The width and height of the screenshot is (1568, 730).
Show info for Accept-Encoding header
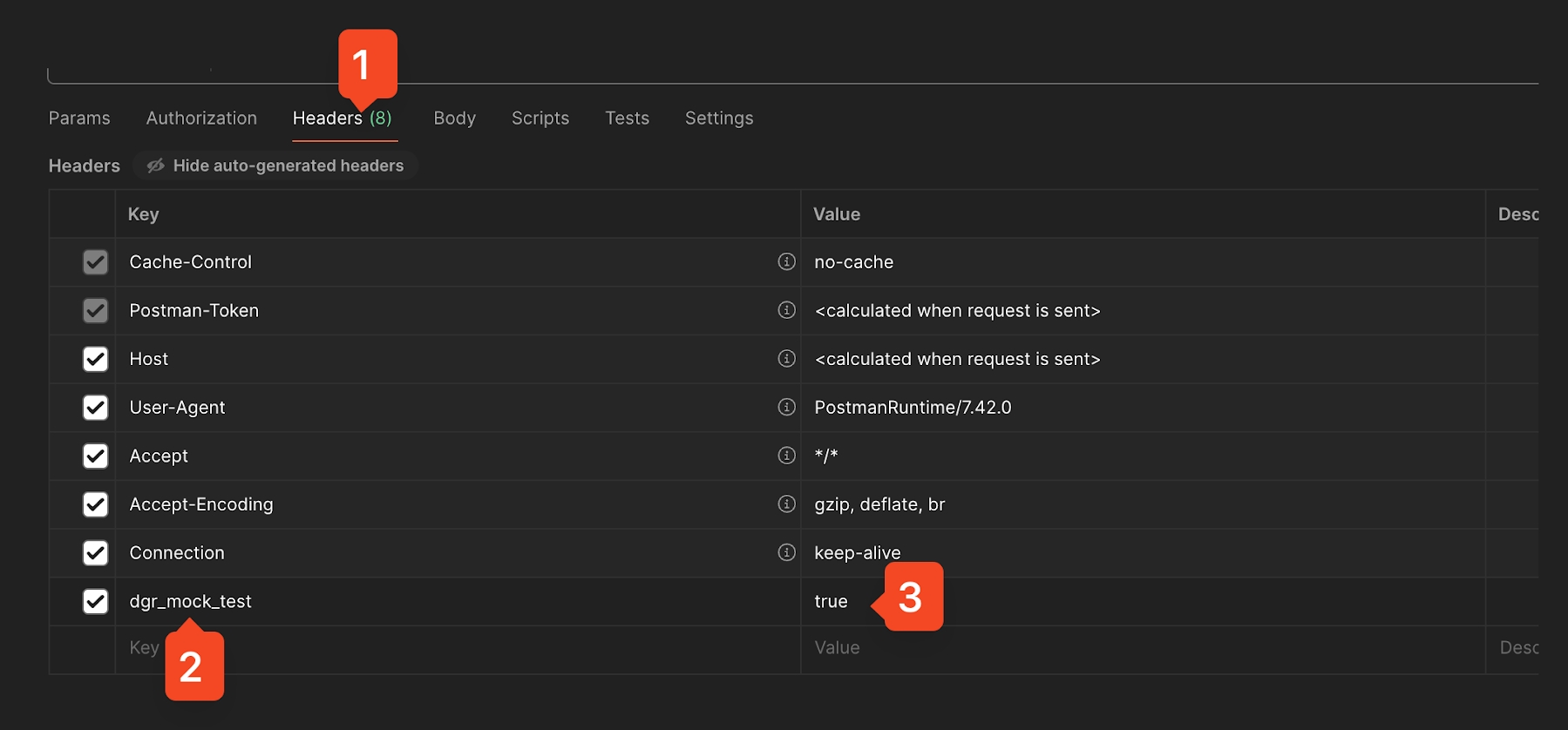coord(786,504)
